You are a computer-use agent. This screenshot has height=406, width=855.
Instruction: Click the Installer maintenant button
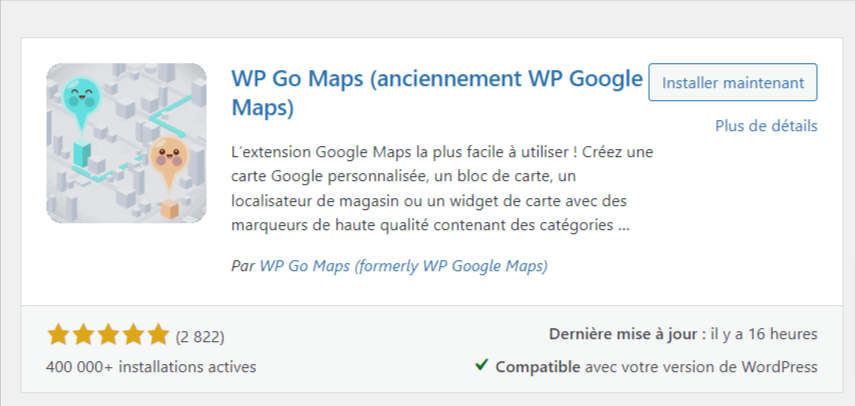click(x=733, y=83)
